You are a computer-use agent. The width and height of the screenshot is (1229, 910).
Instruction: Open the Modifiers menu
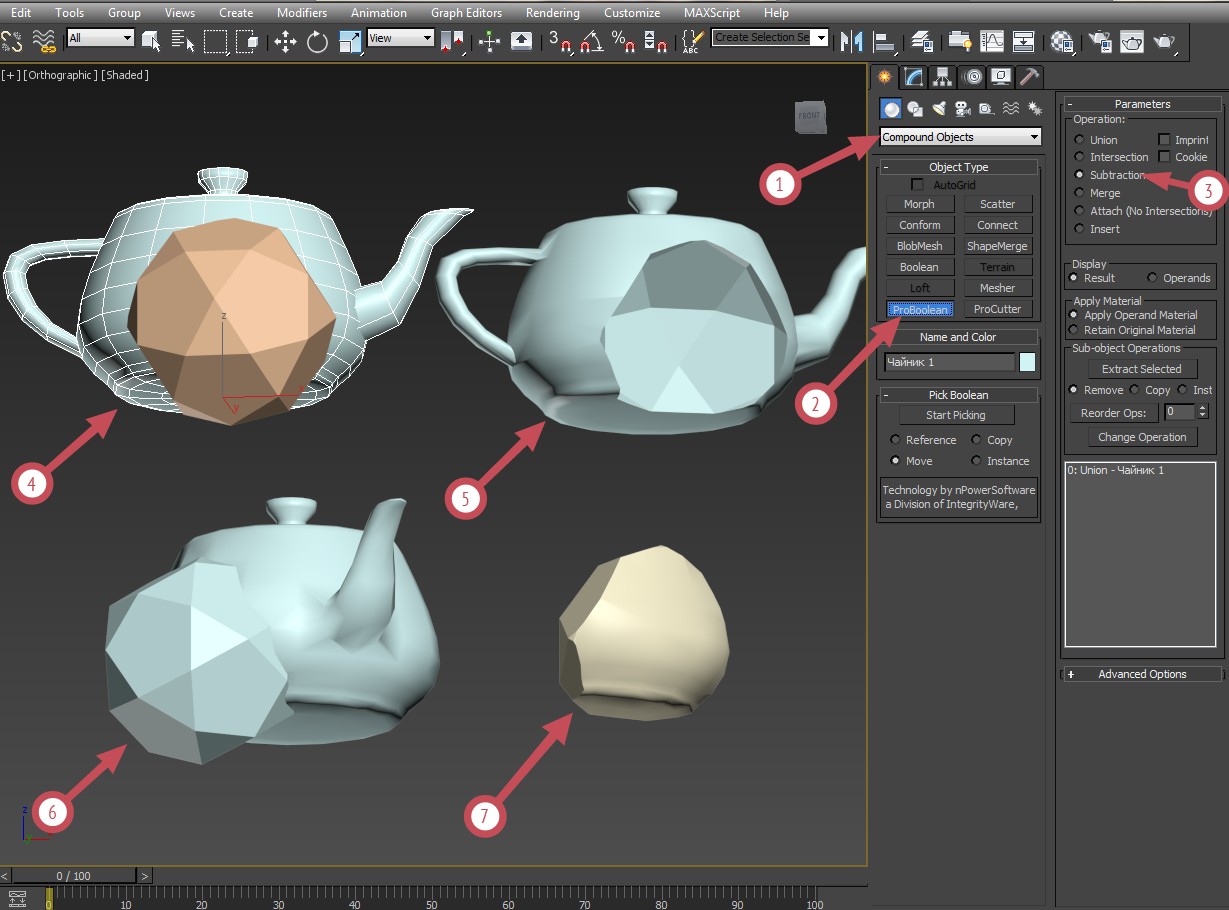click(x=303, y=13)
